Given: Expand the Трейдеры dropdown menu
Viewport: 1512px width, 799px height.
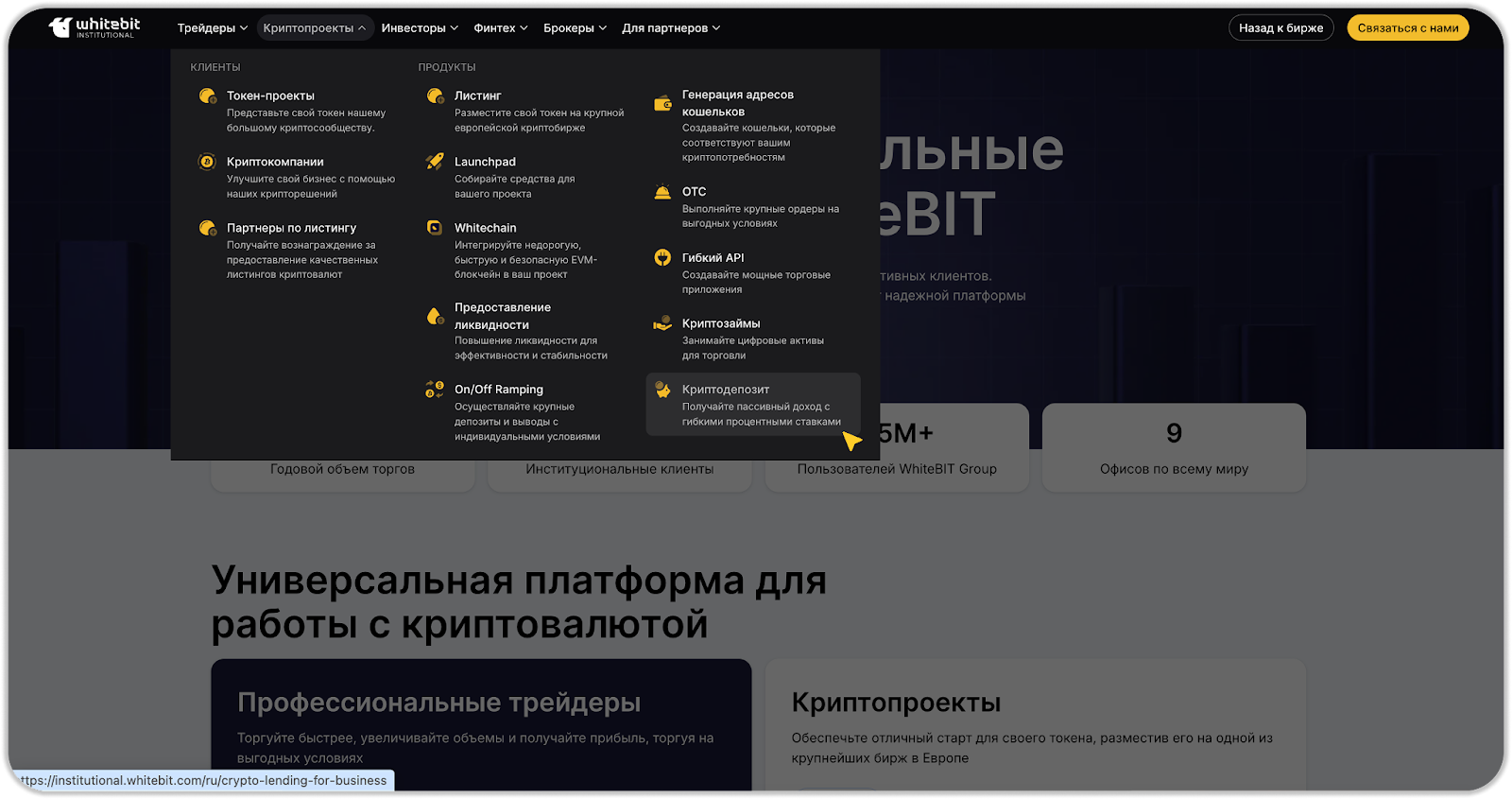Looking at the screenshot, I should pos(212,28).
